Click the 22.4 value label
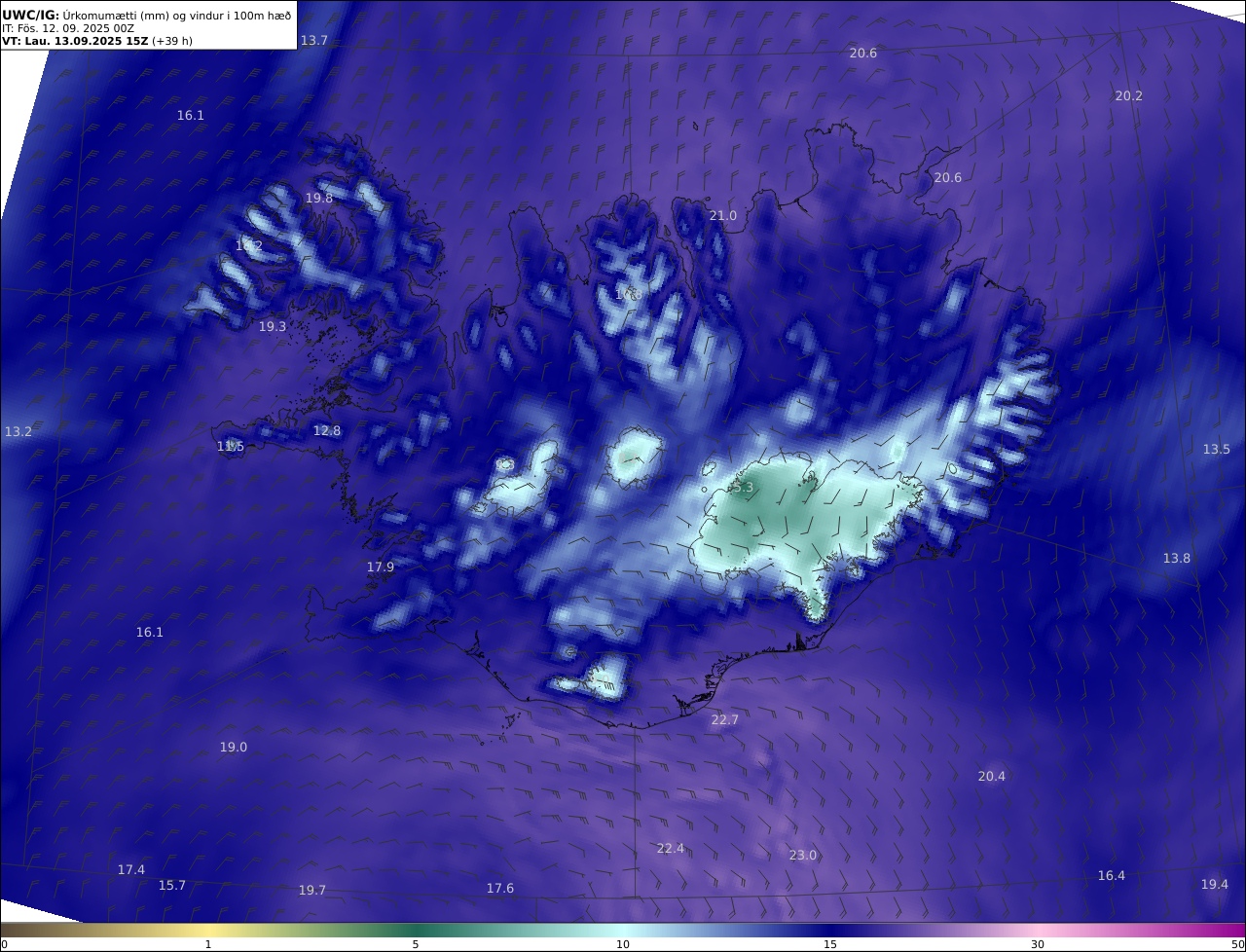 pyautogui.click(x=670, y=849)
